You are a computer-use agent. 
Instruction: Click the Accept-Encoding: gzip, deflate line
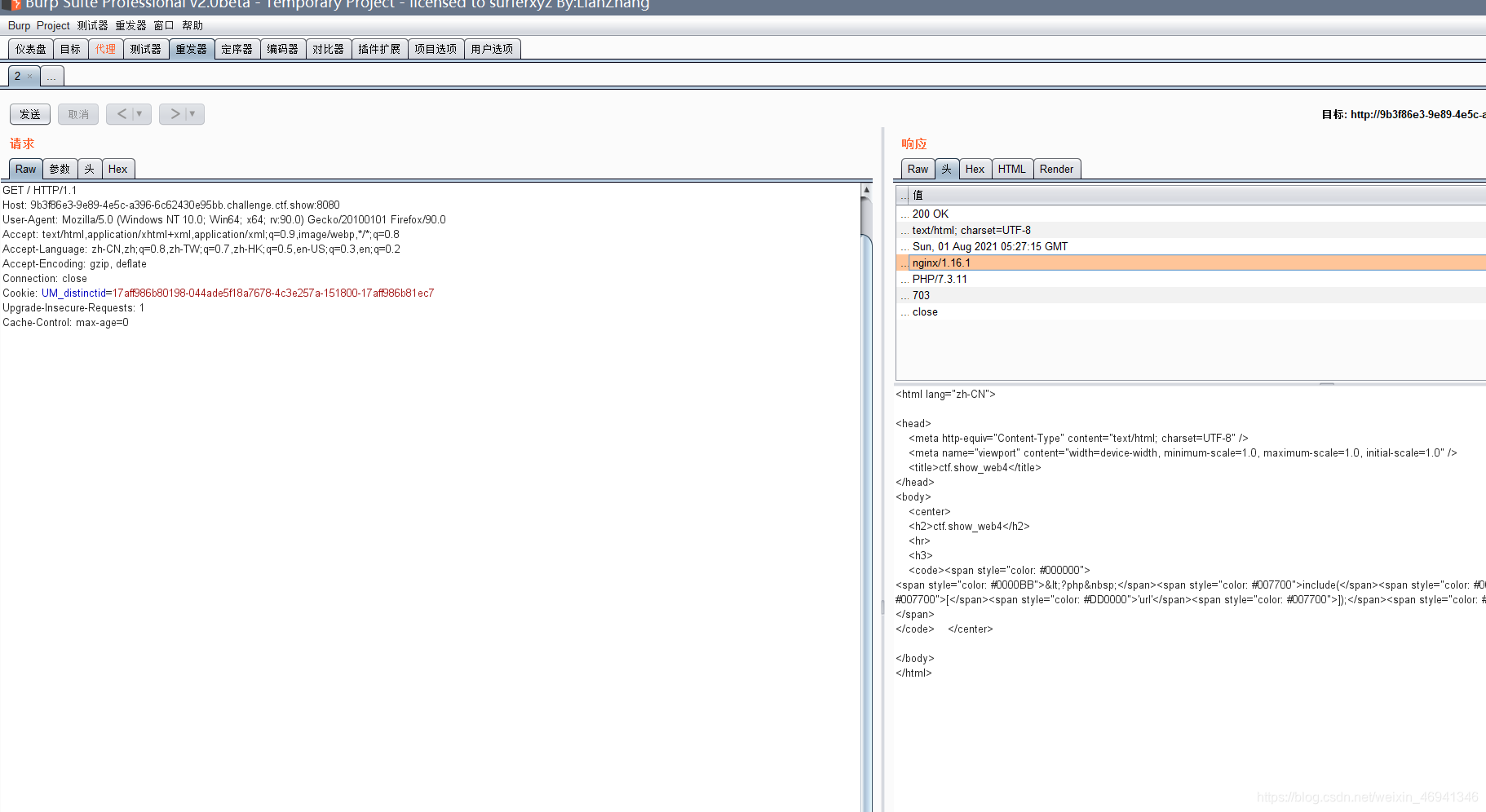75,263
